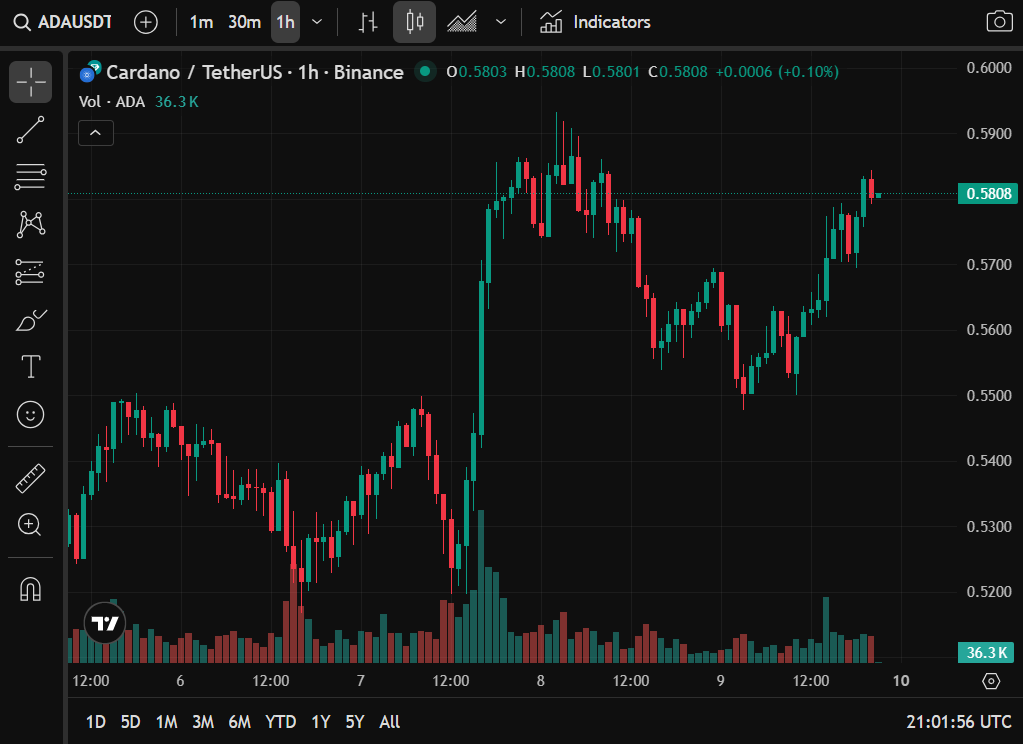
Task: Expand the time interval dropdown arrow
Action: pos(317,22)
